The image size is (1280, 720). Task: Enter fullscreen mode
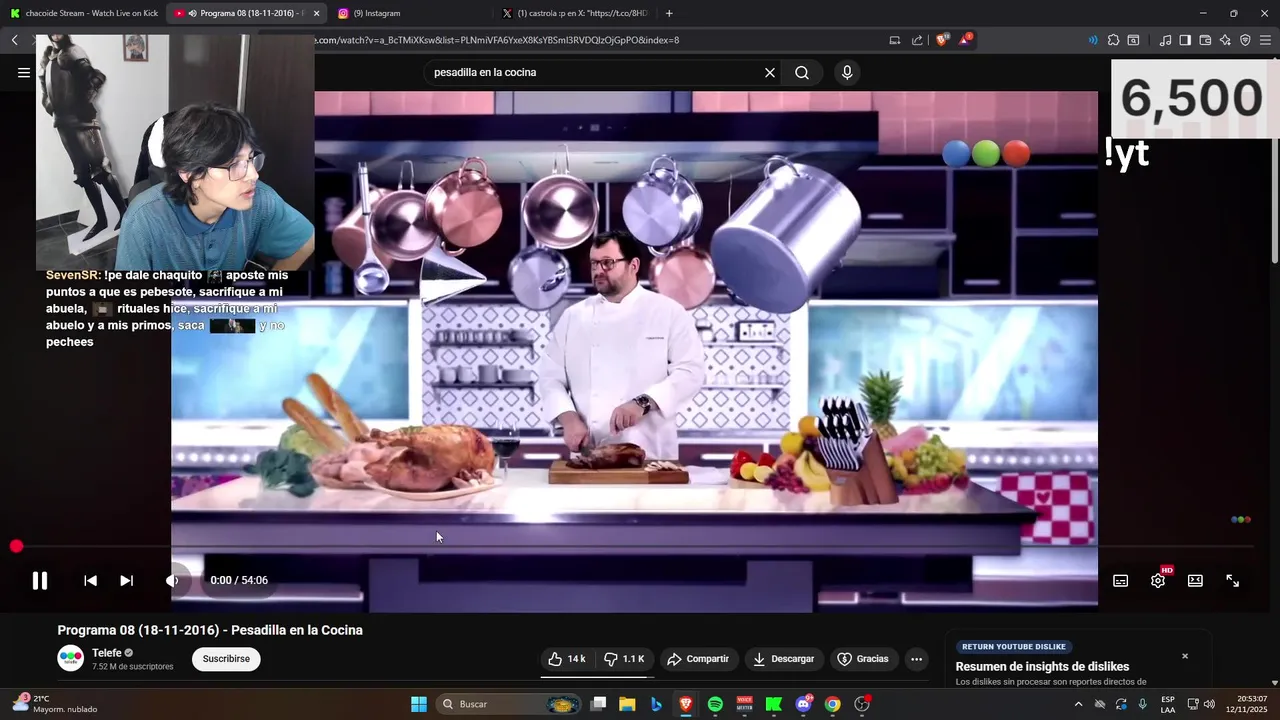[x=1233, y=580]
